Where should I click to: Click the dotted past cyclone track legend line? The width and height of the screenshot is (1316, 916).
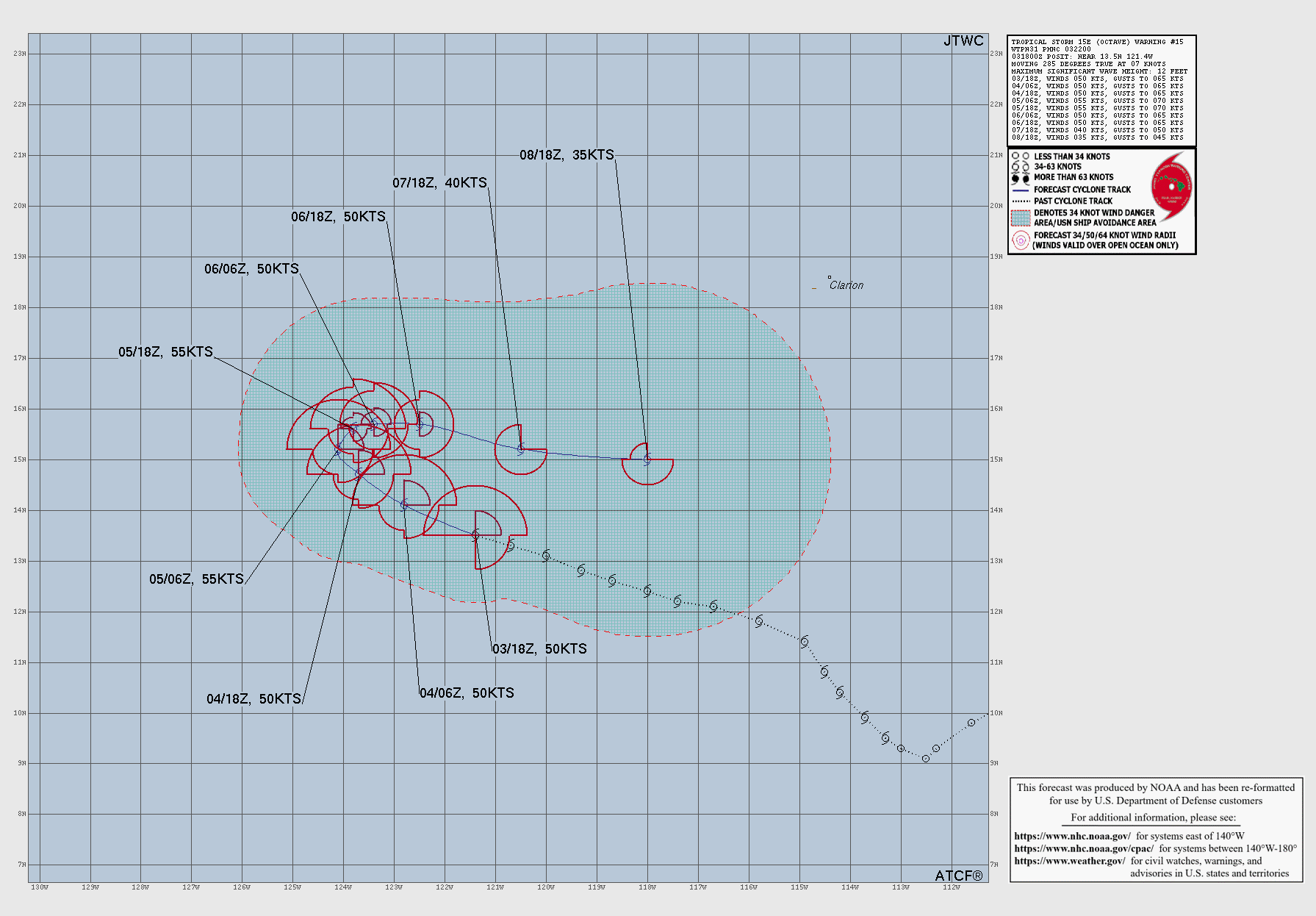[x=1021, y=201]
